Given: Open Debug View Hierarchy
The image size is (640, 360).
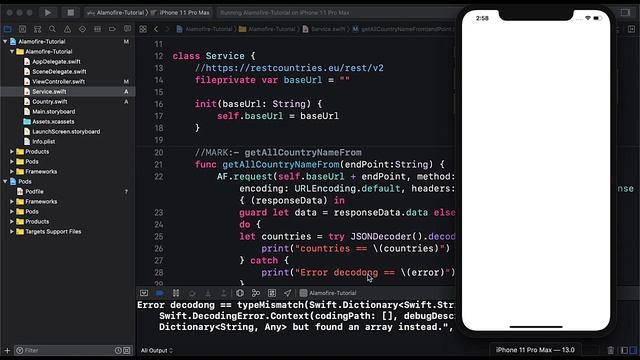Looking at the screenshot, I should [x=240, y=293].
